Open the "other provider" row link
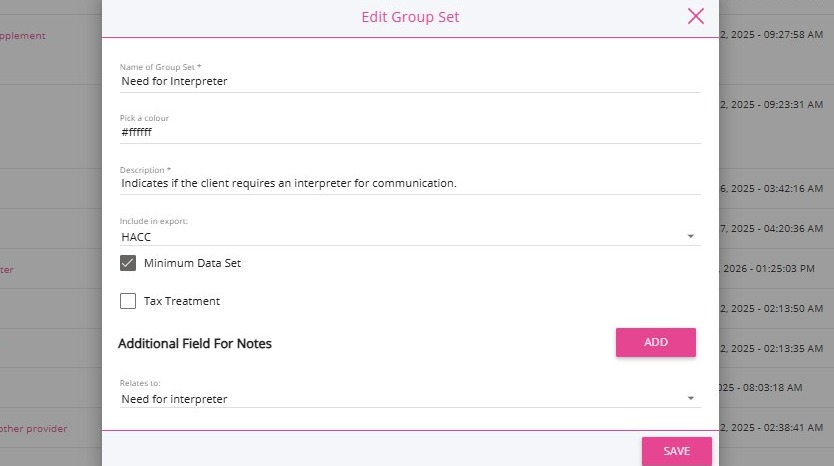This screenshot has width=834, height=466. (x=34, y=429)
